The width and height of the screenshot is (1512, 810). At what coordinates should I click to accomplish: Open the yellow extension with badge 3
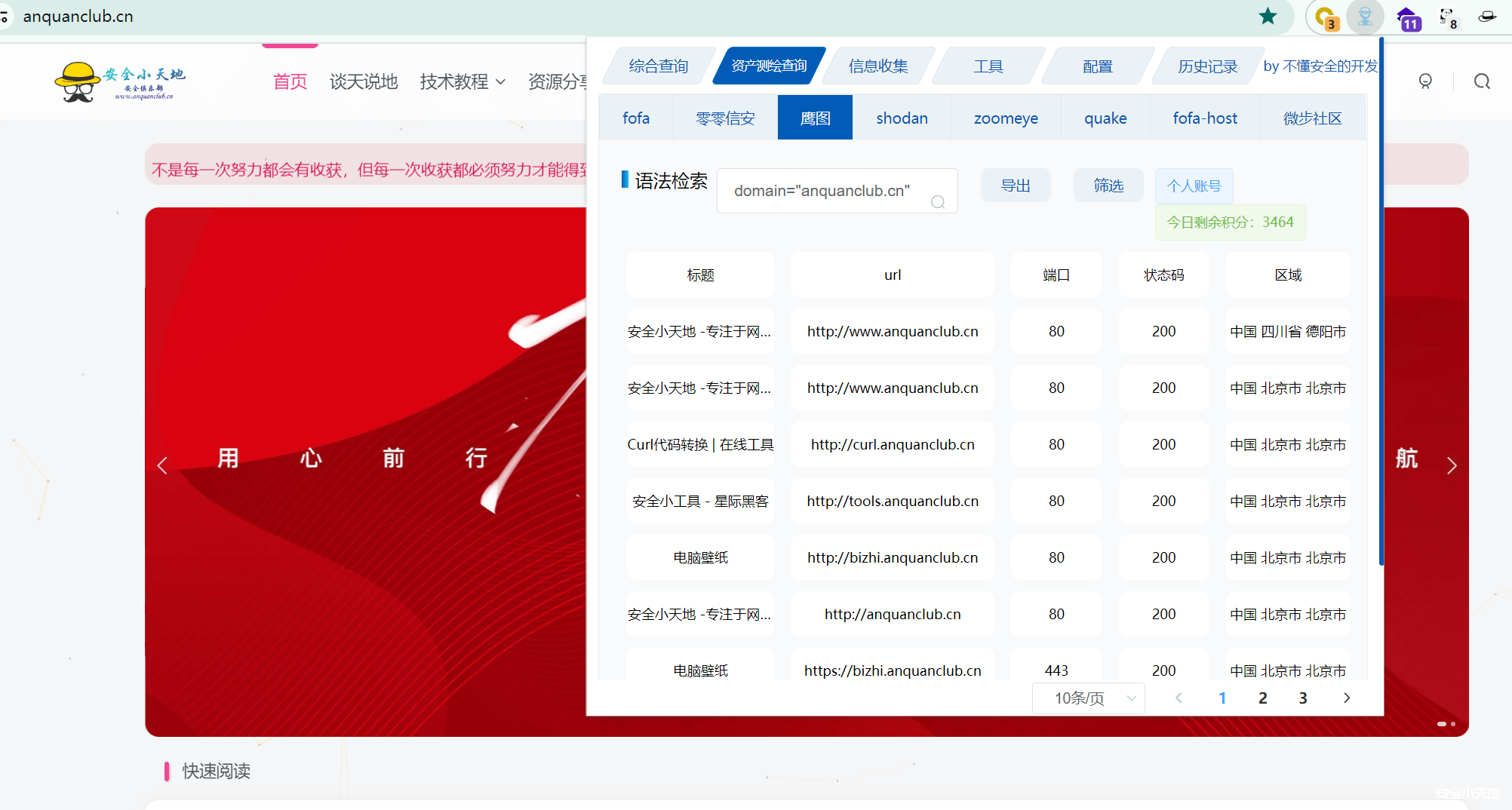click(1326, 17)
